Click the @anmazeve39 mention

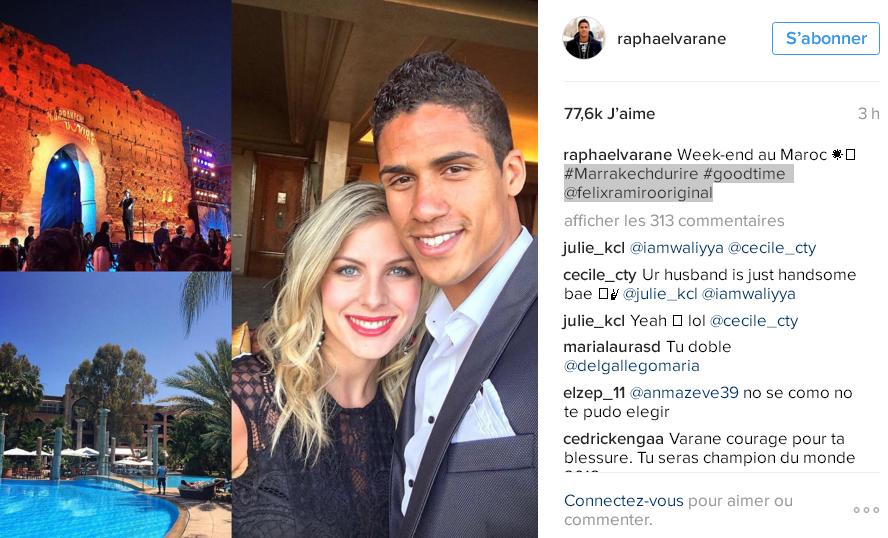(684, 393)
